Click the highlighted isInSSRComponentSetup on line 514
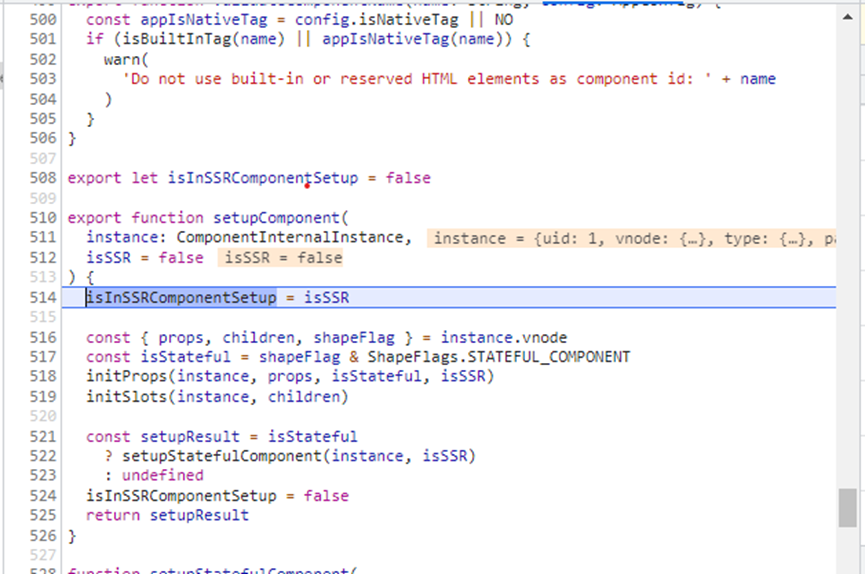The image size is (865, 574). tap(181, 297)
